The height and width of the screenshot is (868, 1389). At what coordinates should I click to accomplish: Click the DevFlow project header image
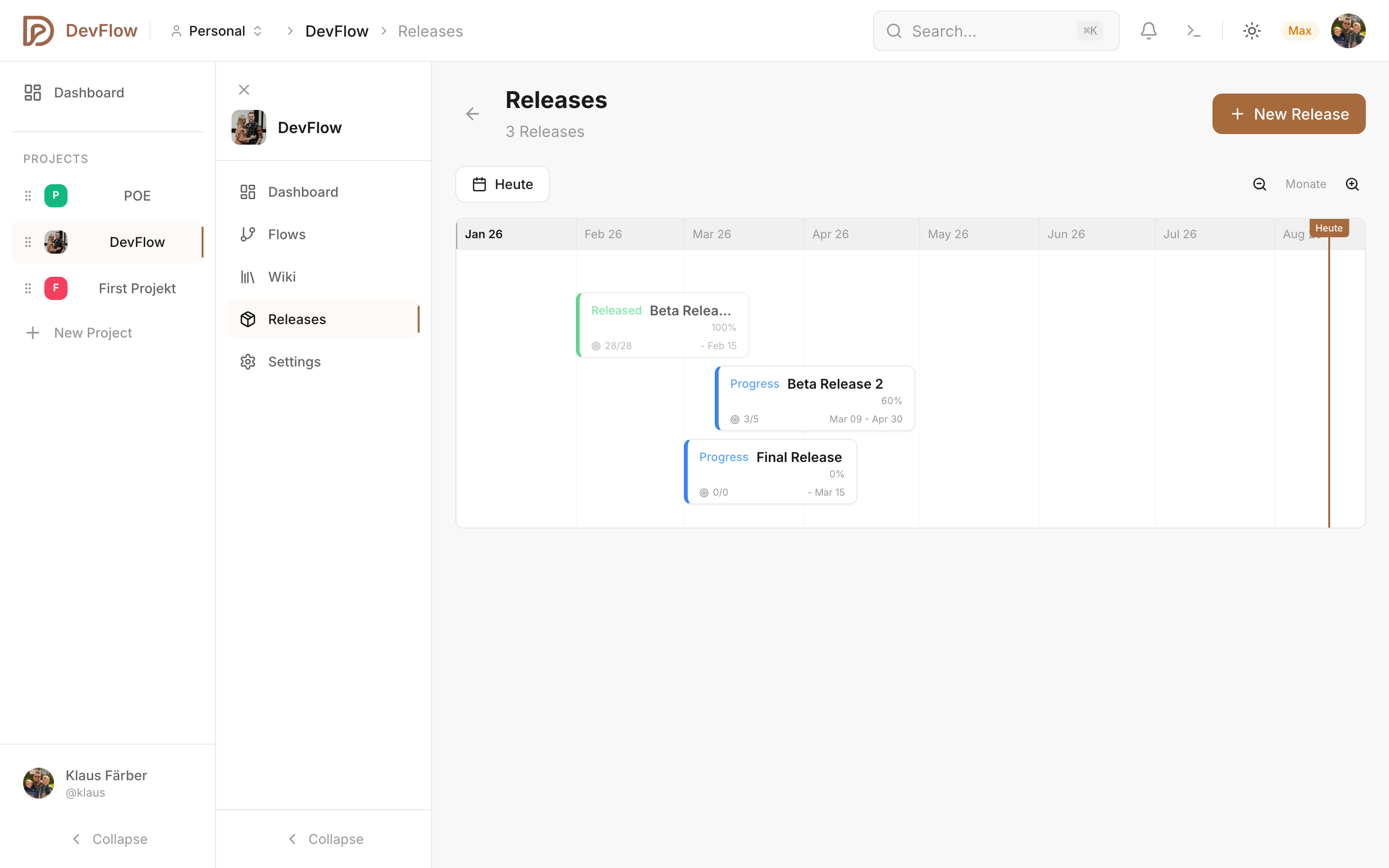click(248, 127)
